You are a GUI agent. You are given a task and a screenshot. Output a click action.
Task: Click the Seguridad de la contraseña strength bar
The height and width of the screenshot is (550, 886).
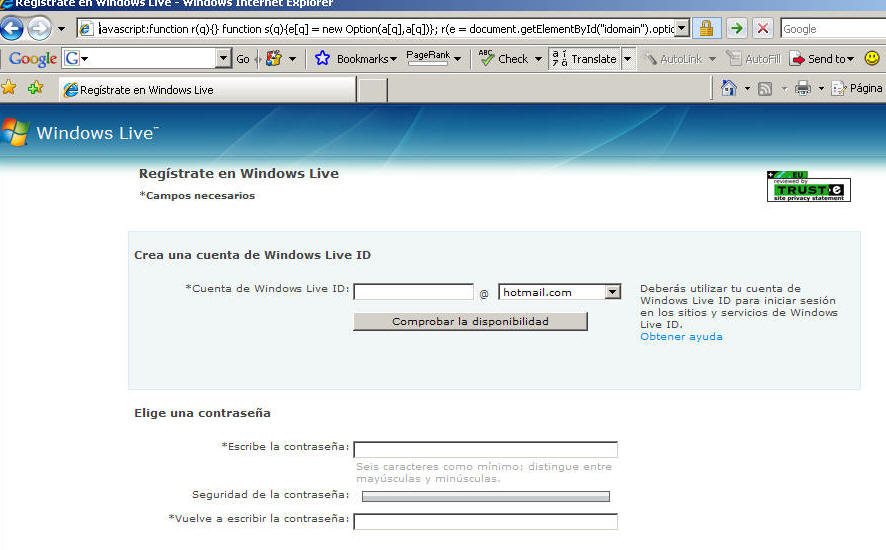tap(485, 496)
